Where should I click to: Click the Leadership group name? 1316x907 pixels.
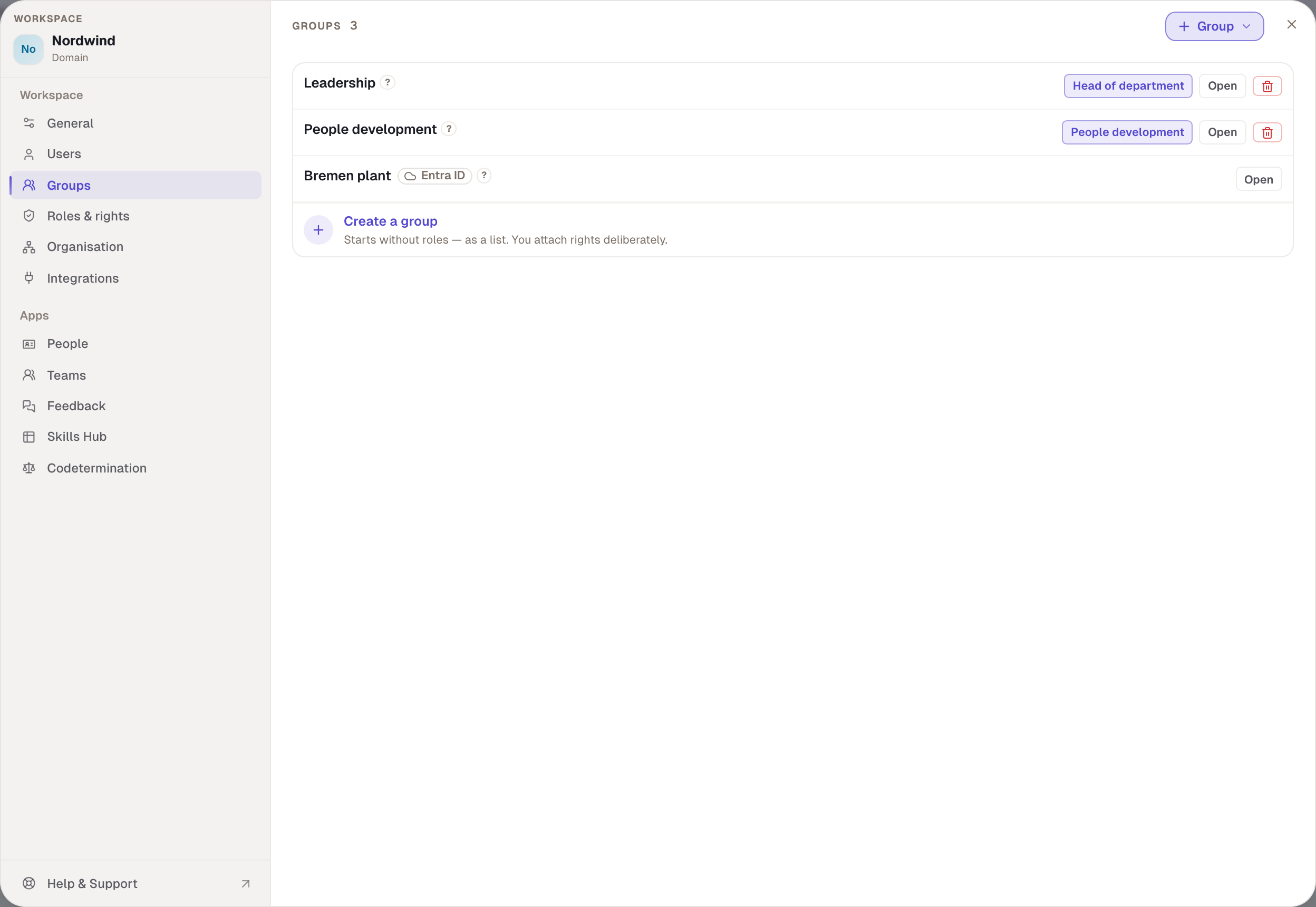[339, 83]
